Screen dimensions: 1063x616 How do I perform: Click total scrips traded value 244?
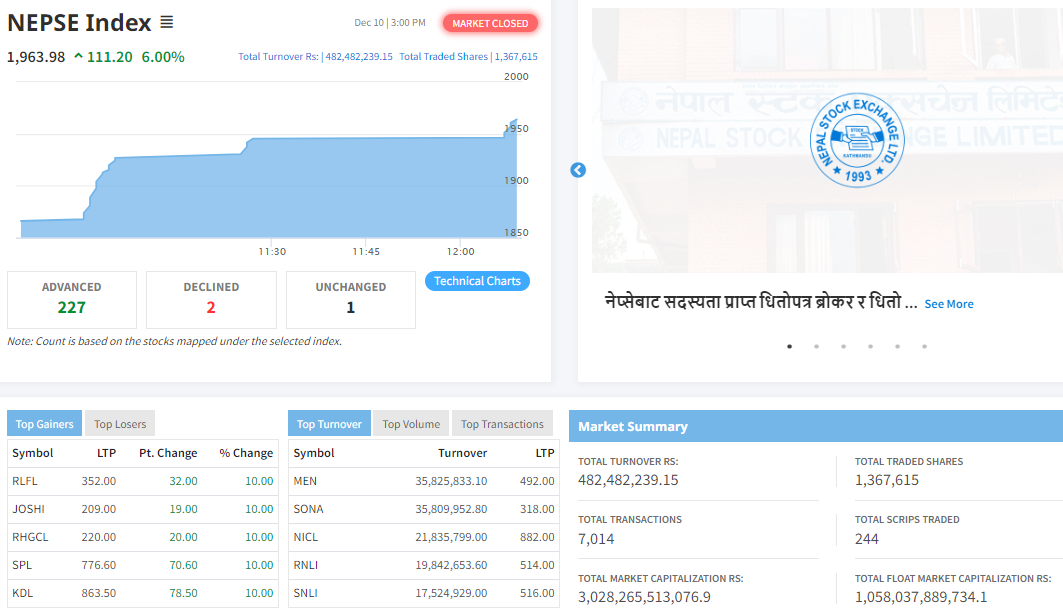coord(866,539)
